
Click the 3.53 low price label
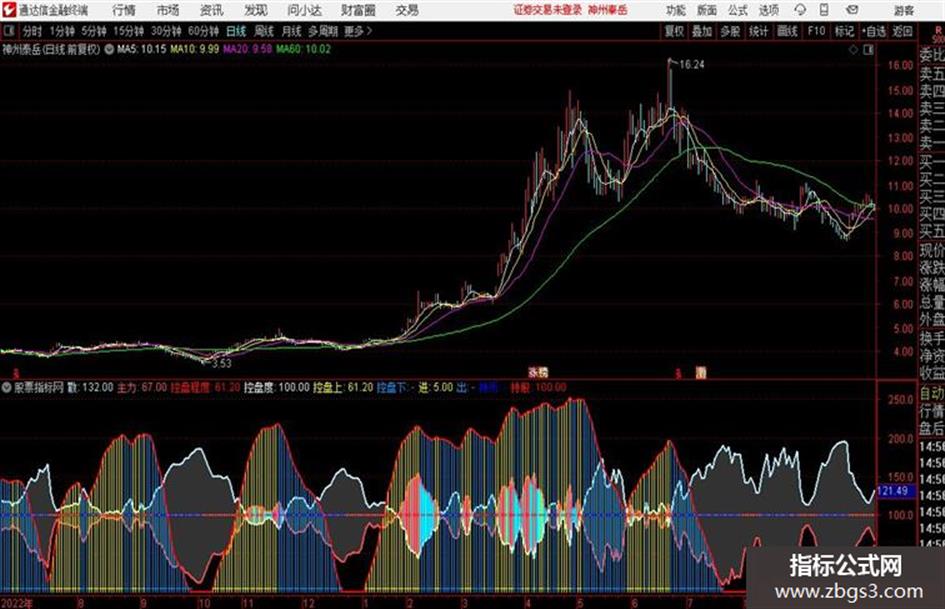[221, 363]
